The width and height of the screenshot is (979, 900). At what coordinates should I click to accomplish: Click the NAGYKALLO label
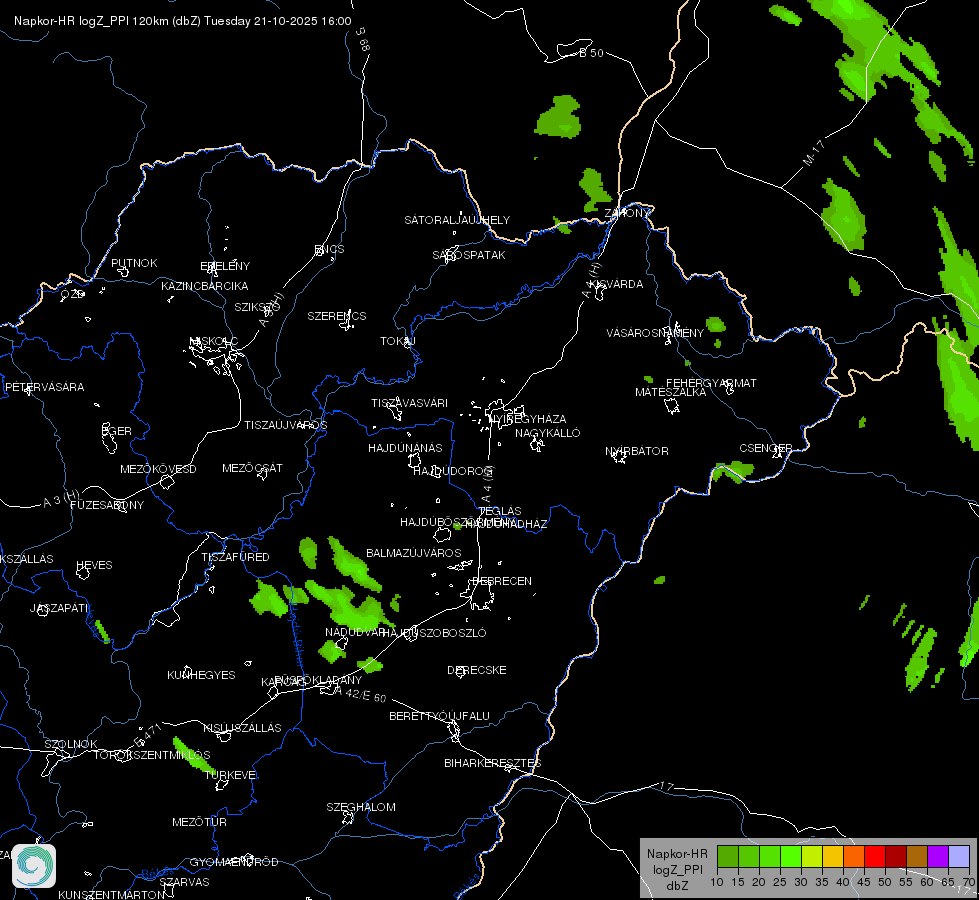point(548,433)
